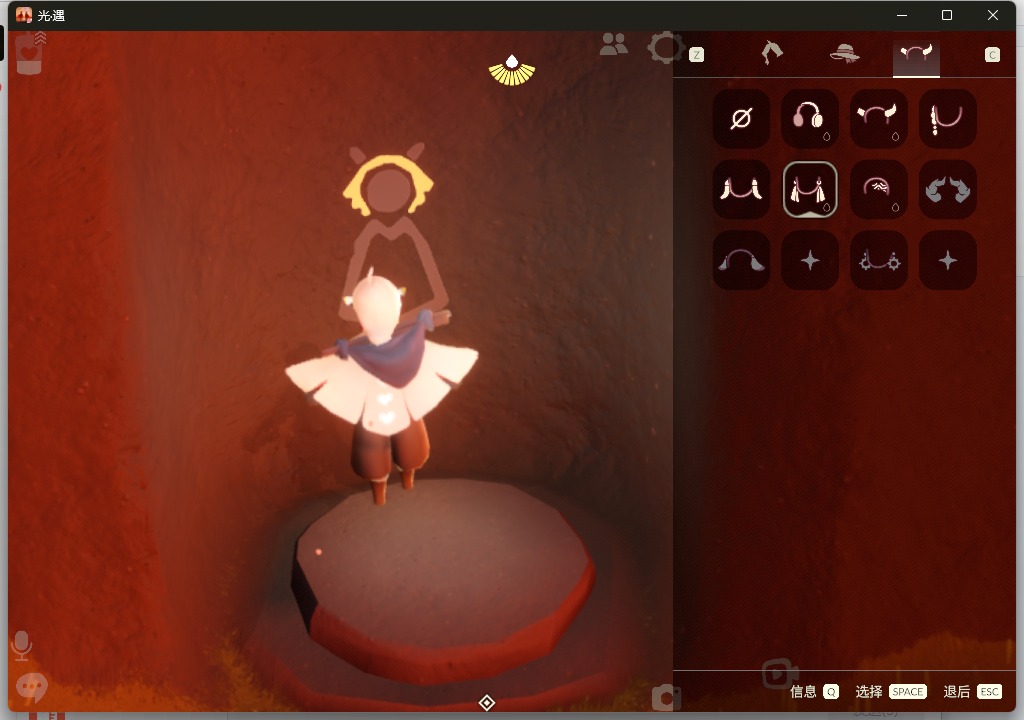Screen dimensions: 1024x720
Task: Click the C key shortcut badge
Action: coord(992,55)
